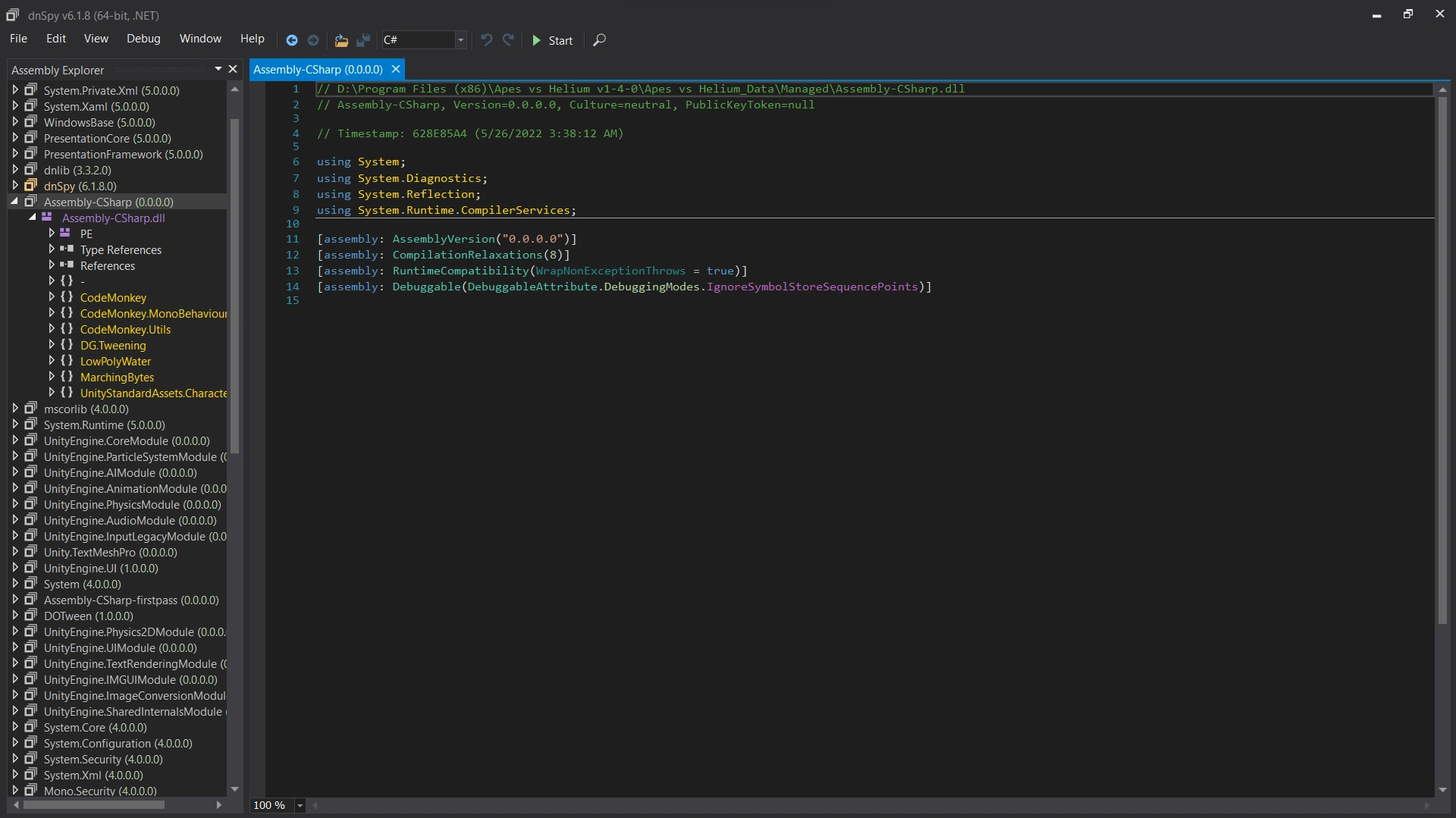Open the Window menu
The height and width of the screenshot is (818, 1456).
tap(200, 39)
